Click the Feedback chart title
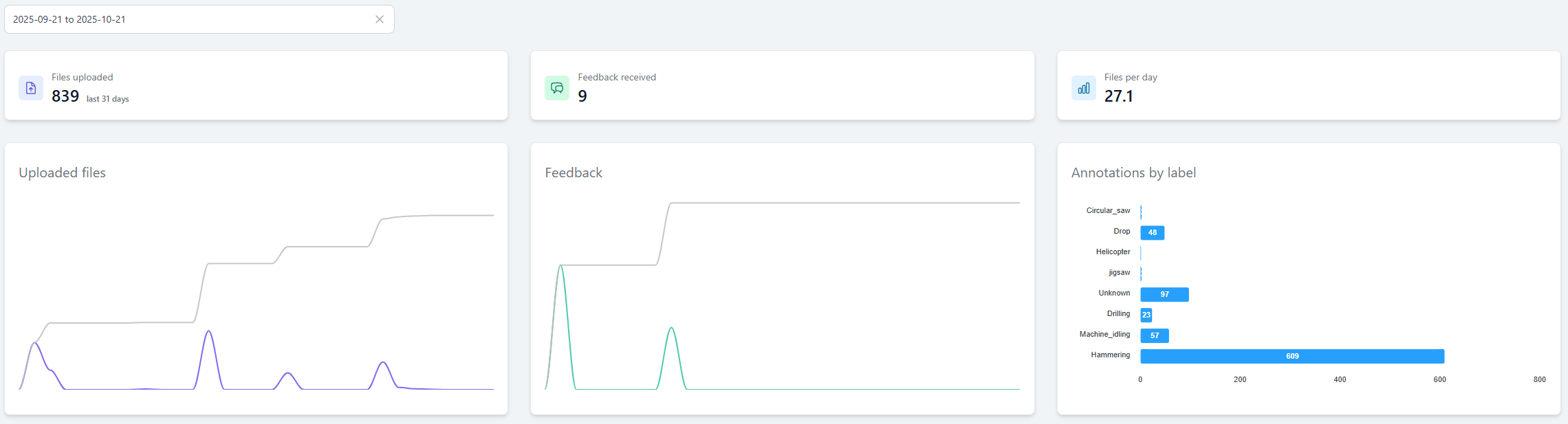This screenshot has width=1568, height=424. 573,172
